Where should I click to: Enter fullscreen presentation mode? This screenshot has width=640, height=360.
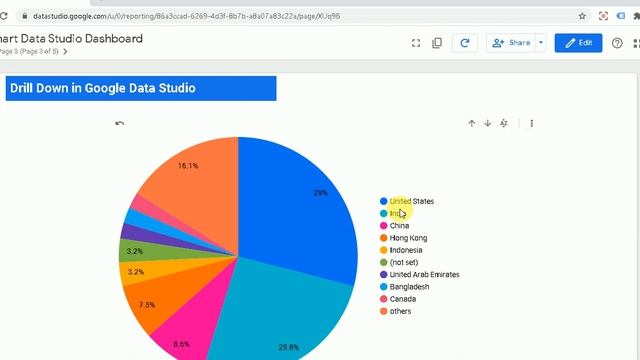[x=416, y=43]
